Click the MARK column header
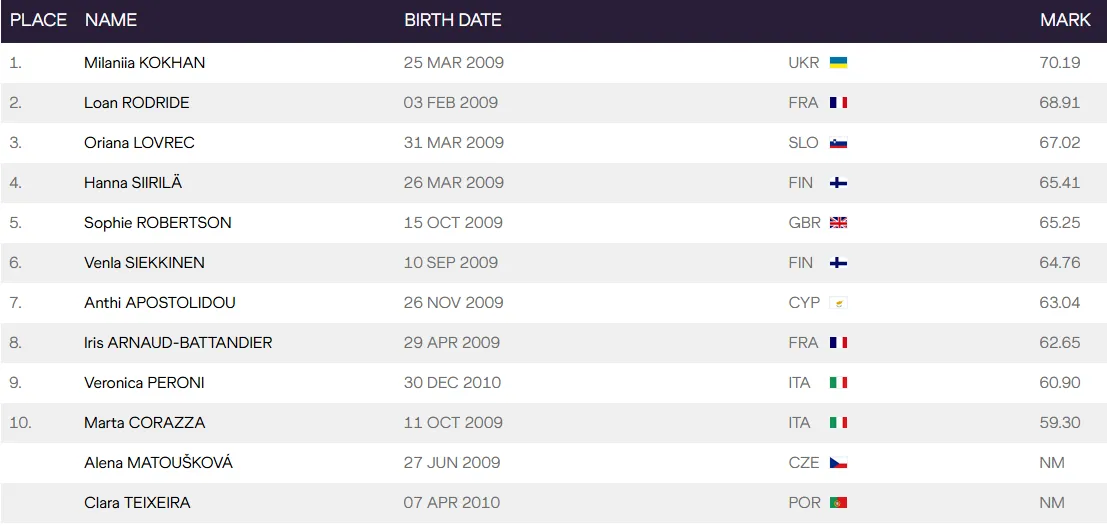This screenshot has width=1107, height=527. click(x=1065, y=20)
